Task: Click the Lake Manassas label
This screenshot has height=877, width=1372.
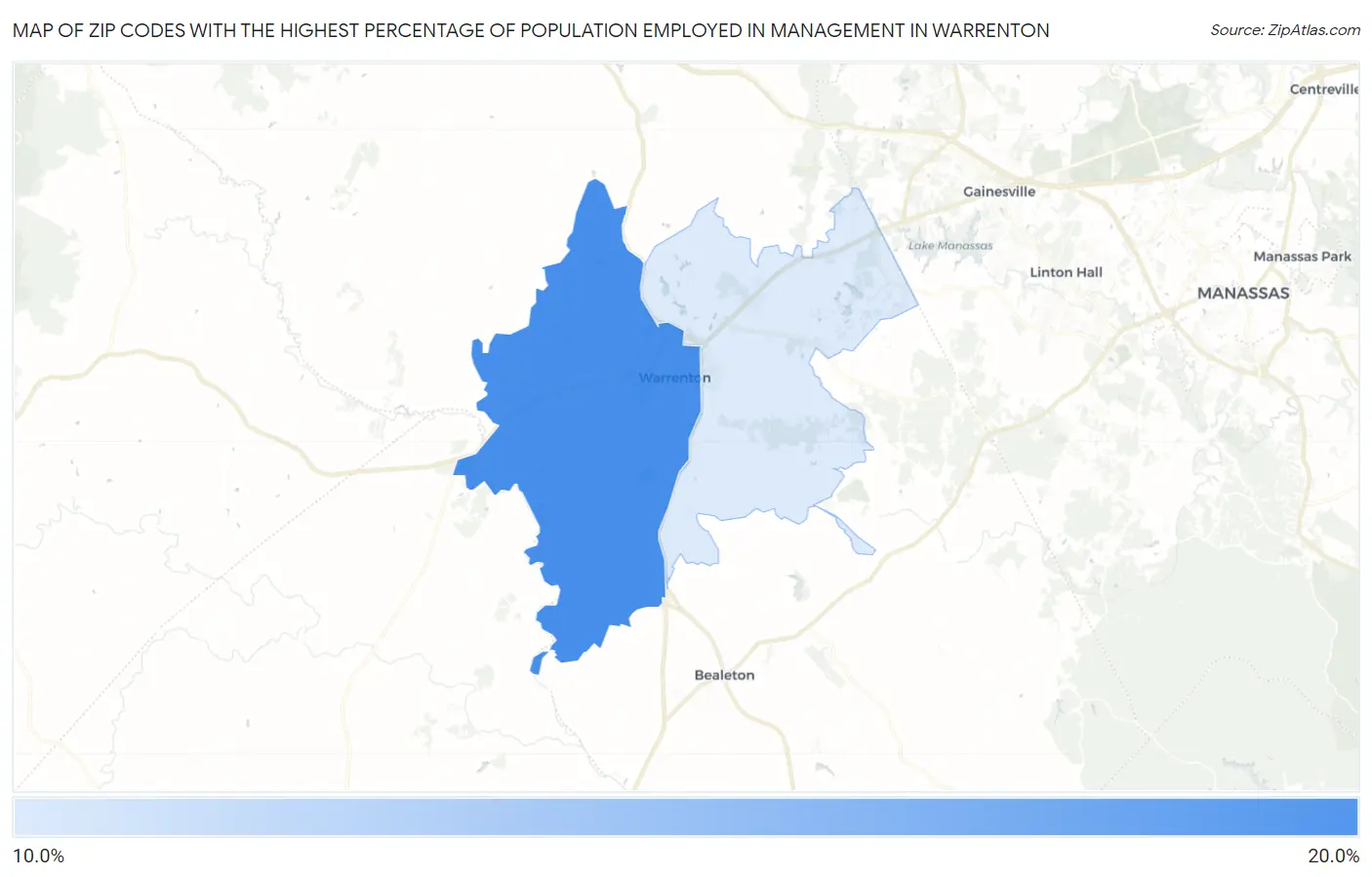Action: click(949, 246)
